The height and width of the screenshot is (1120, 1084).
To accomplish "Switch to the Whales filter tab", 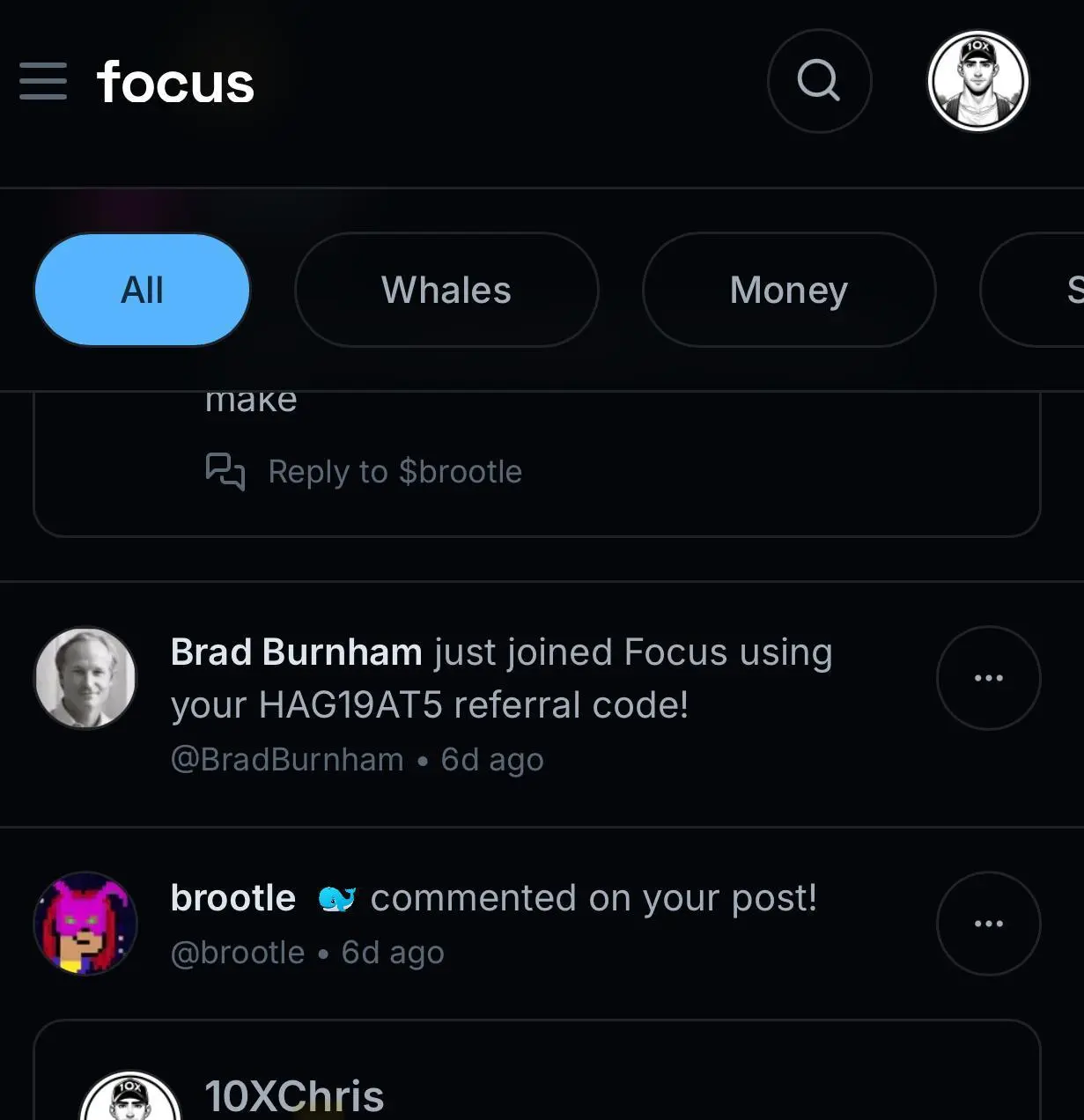I will pos(446,290).
